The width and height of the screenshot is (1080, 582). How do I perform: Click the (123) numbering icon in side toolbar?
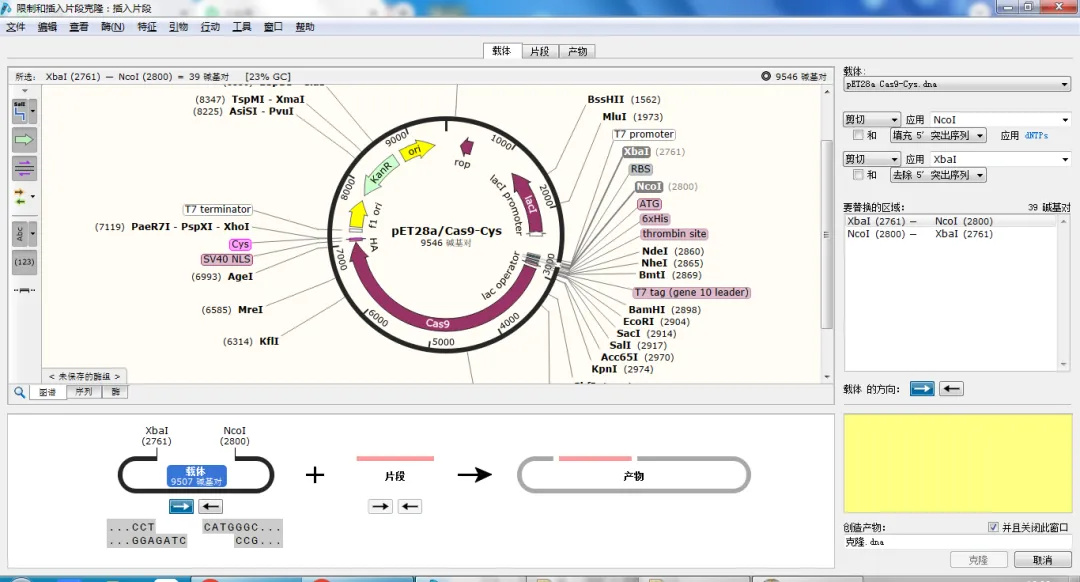coord(24,262)
